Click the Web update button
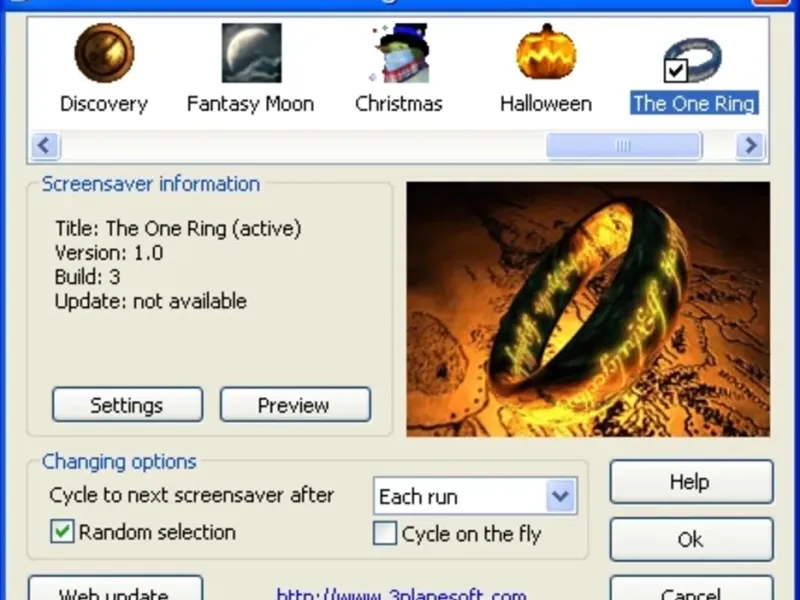800x600 pixels. [x=115, y=589]
